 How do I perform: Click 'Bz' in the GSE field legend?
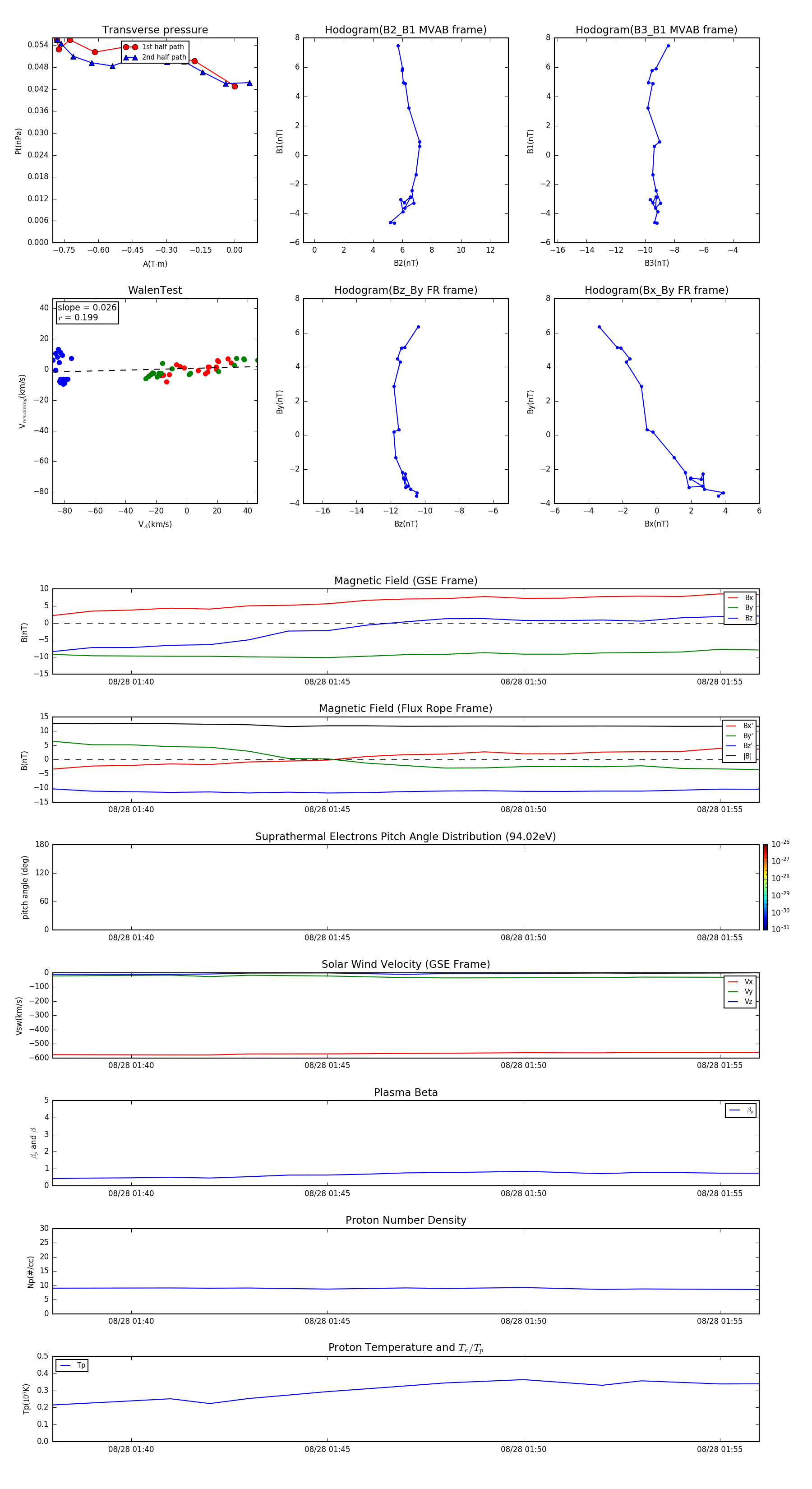[x=748, y=618]
